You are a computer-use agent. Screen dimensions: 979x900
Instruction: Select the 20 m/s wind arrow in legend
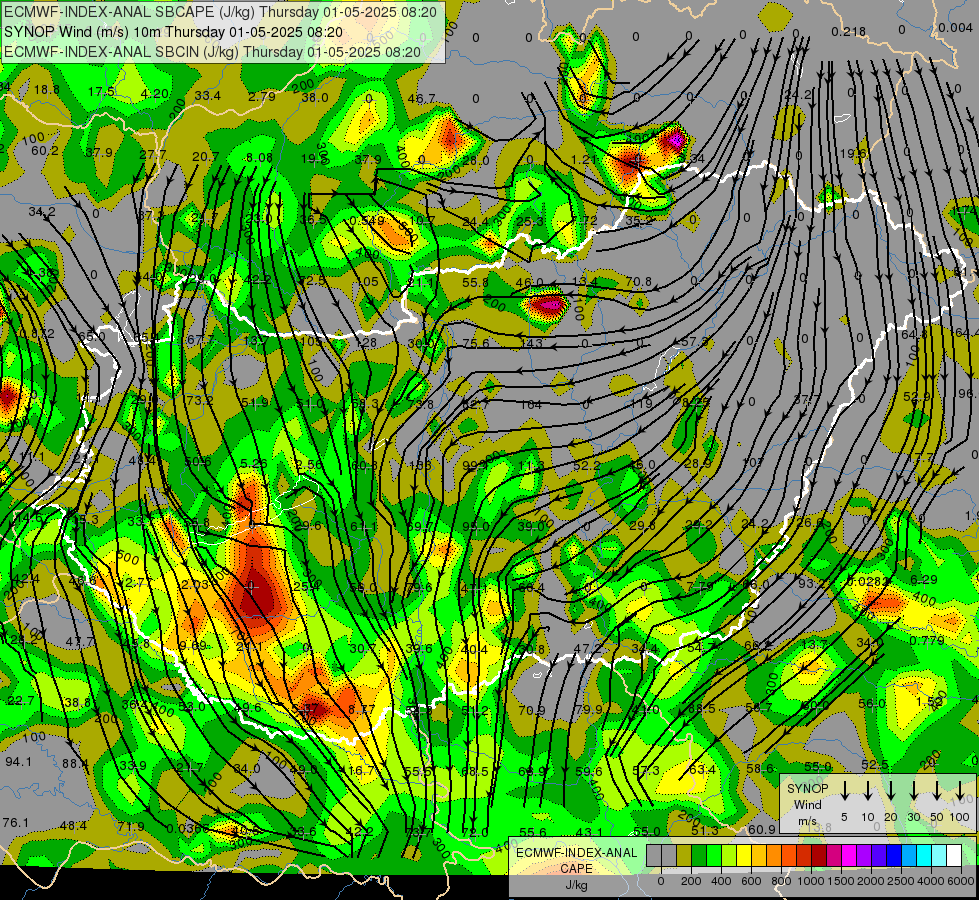[890, 791]
